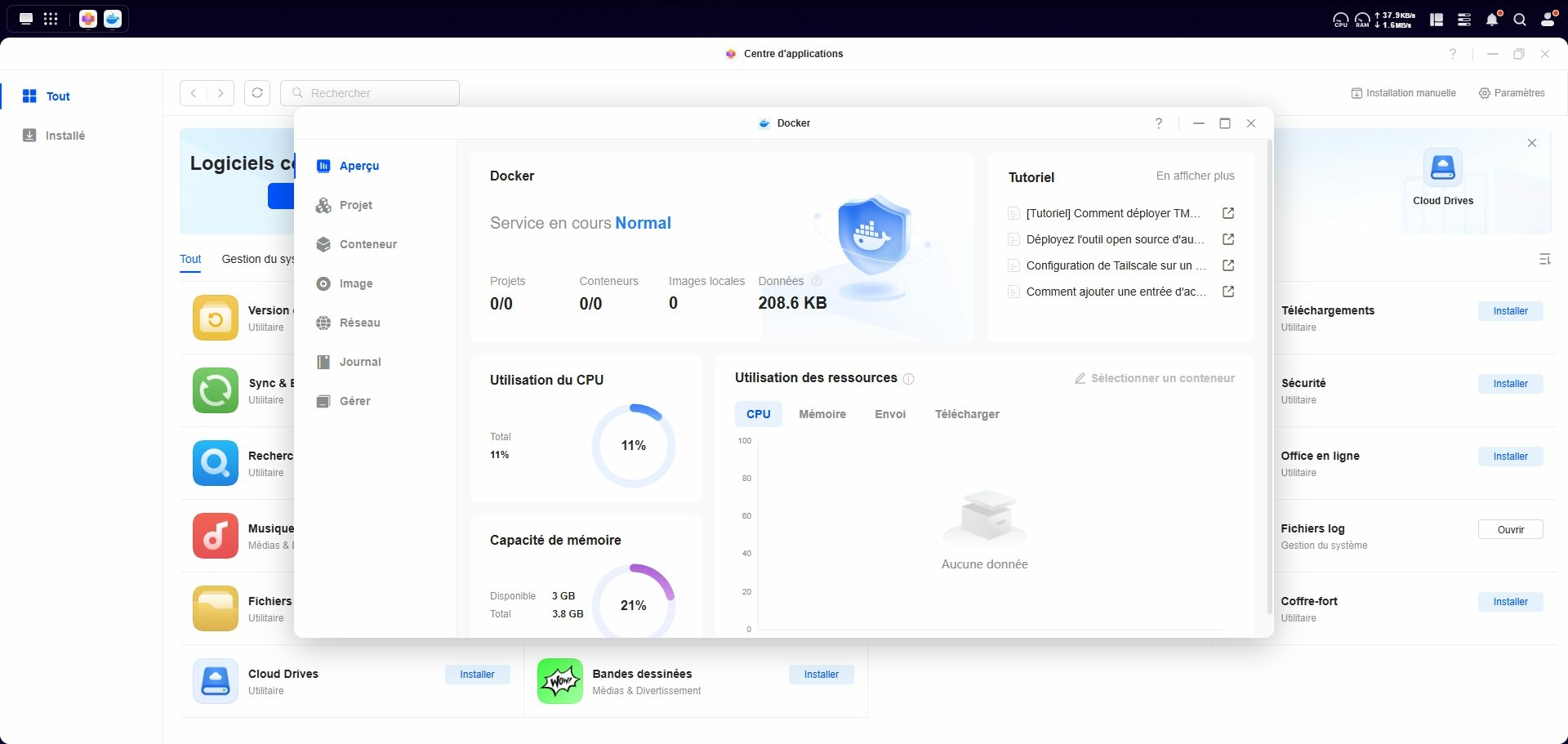This screenshot has width=1568, height=744.
Task: Open external link icon for Tailscale tutorial
Action: pyautogui.click(x=1227, y=265)
